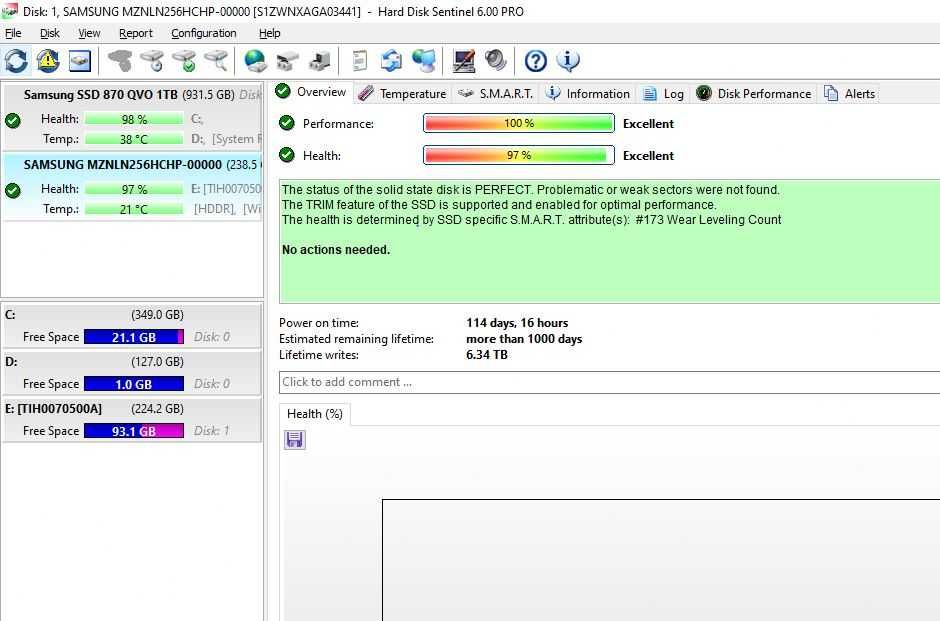The height and width of the screenshot is (621, 940).
Task: Click the disk with clock toolbar icon
Action: (x=152, y=61)
